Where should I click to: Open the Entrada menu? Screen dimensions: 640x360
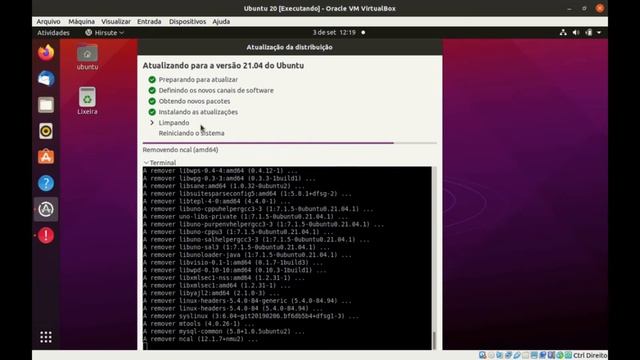point(149,22)
